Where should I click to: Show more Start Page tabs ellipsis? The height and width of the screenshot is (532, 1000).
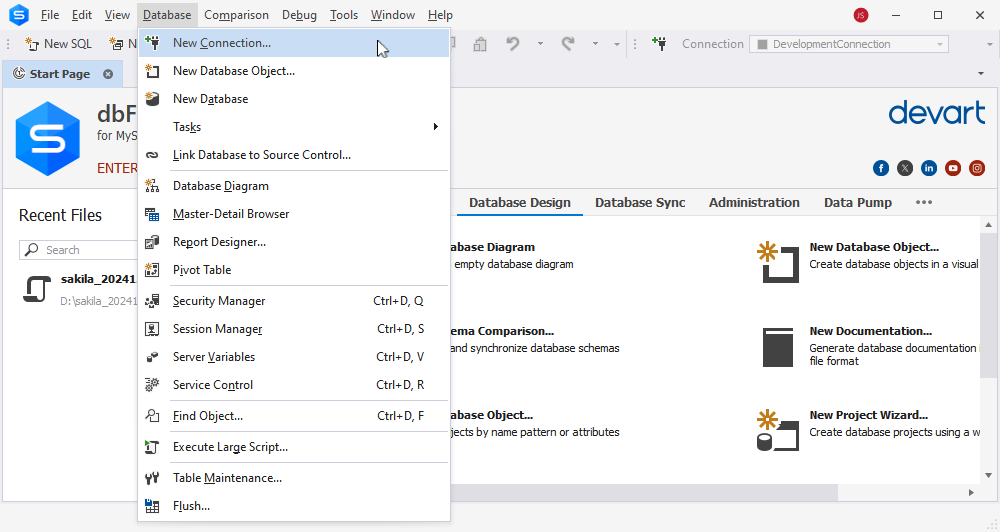tap(924, 202)
